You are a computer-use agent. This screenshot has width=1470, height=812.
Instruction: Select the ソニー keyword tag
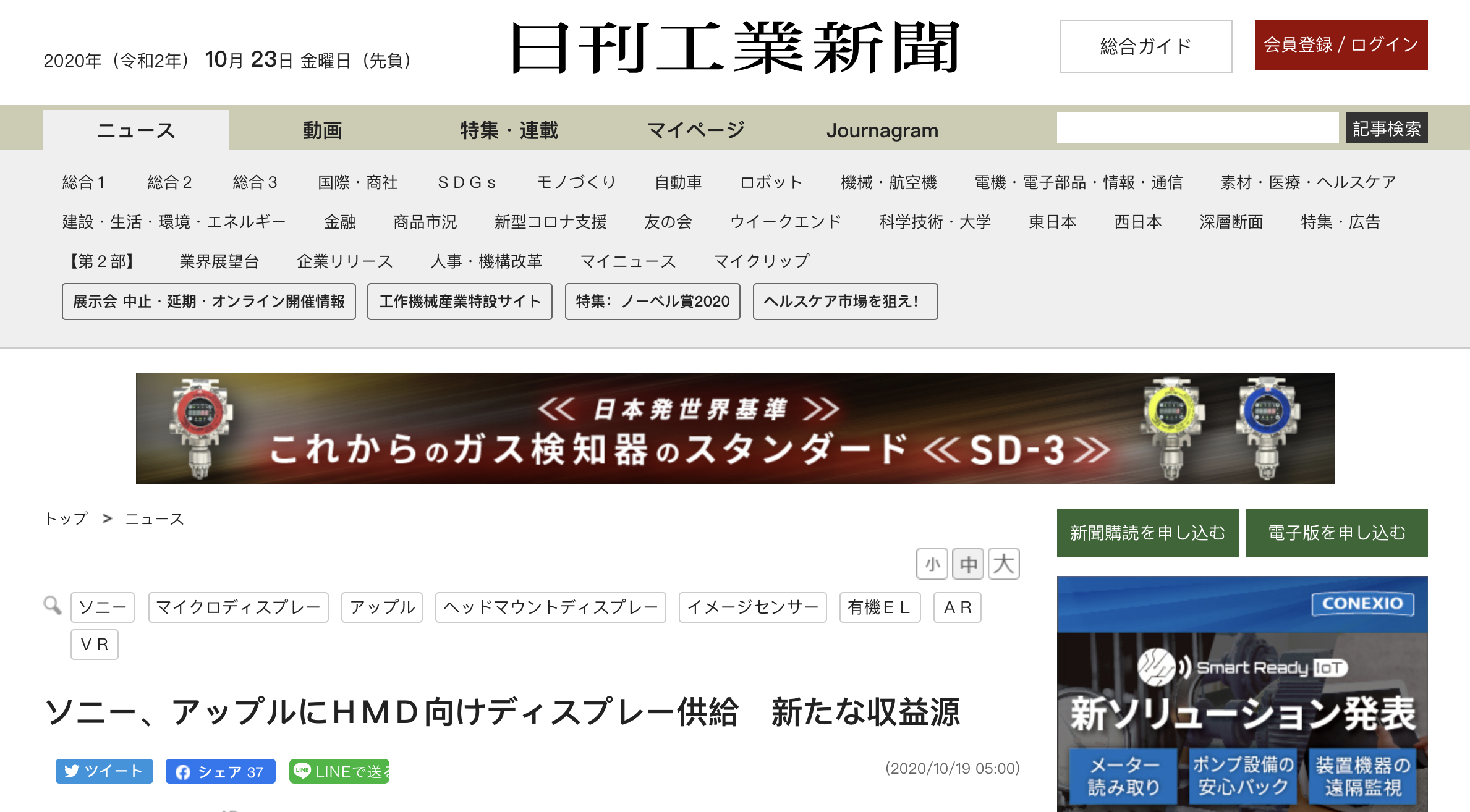tap(103, 607)
